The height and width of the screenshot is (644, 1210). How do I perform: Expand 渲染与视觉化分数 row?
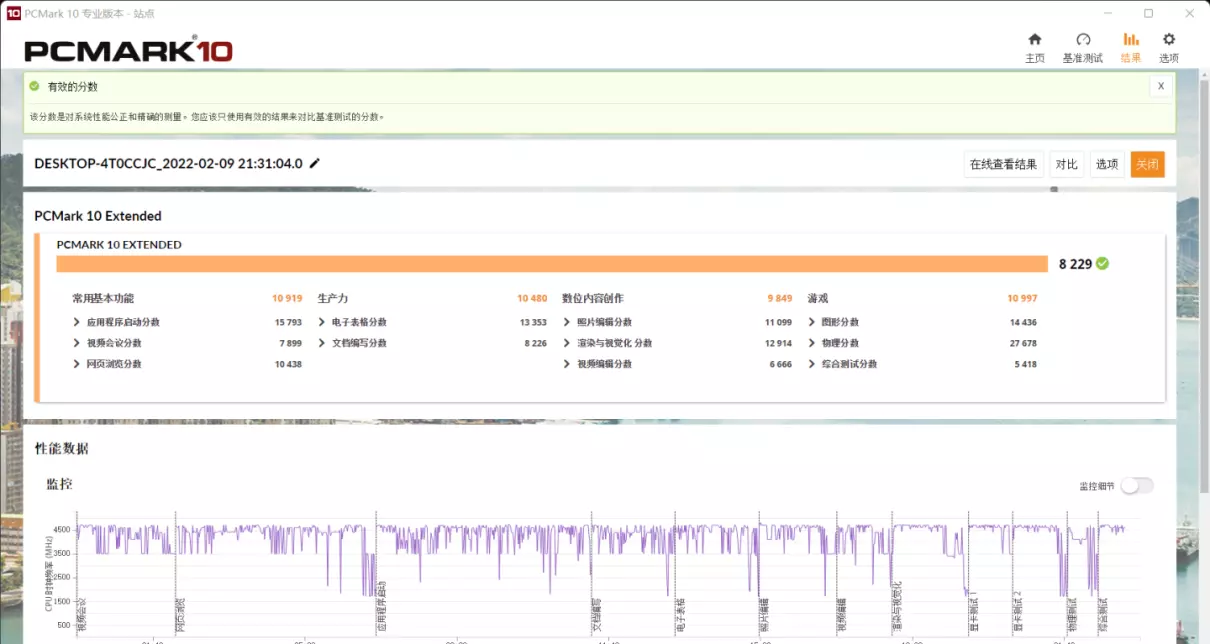click(x=567, y=343)
